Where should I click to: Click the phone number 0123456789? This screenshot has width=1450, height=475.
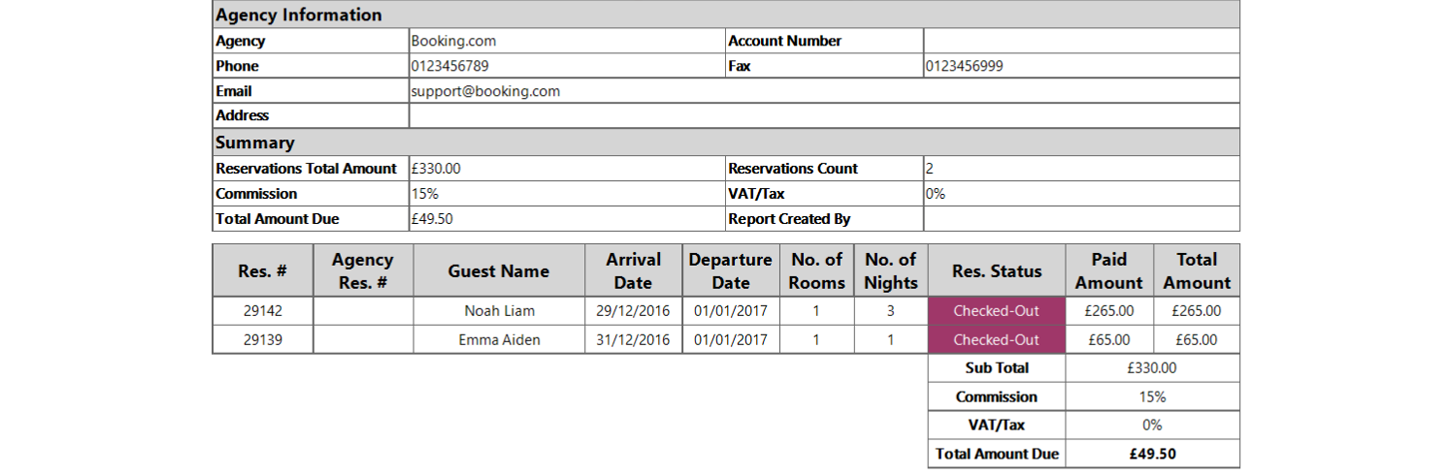450,66
